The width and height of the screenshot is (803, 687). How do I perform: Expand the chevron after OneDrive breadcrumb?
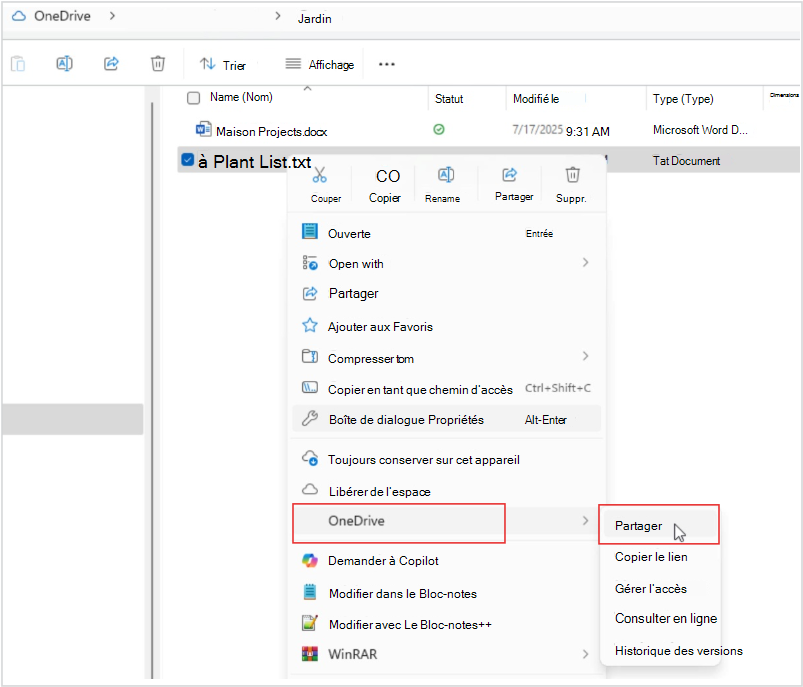coord(112,16)
